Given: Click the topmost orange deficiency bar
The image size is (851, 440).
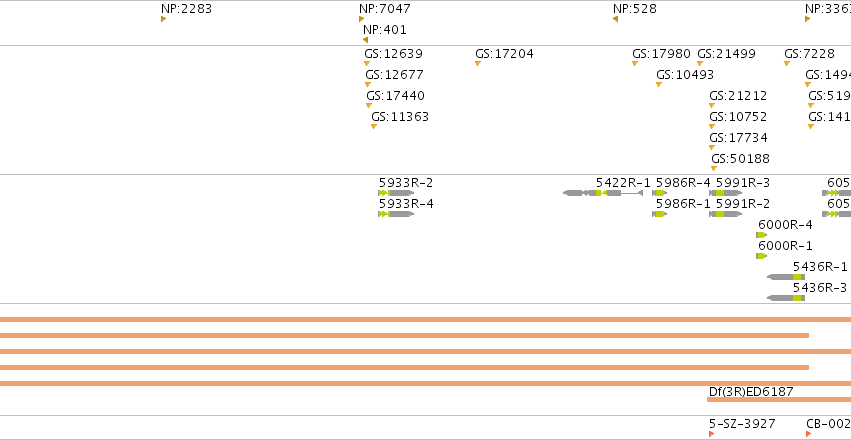Looking at the screenshot, I should coord(426,320).
